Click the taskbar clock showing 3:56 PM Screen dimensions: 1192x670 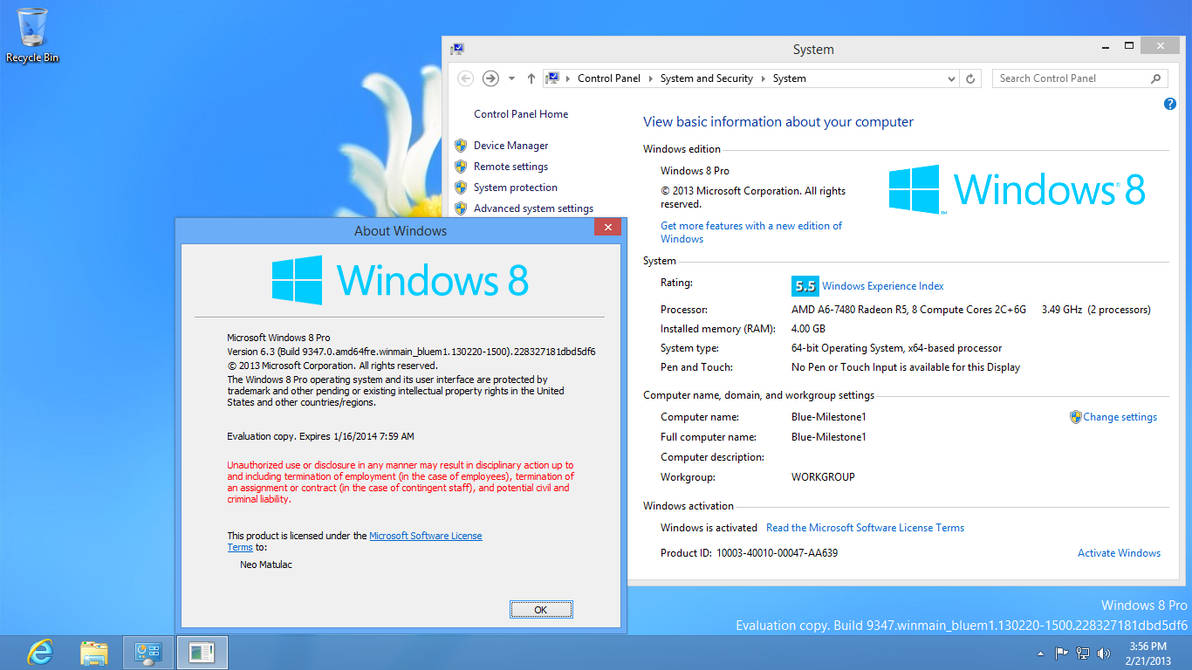[1148, 653]
